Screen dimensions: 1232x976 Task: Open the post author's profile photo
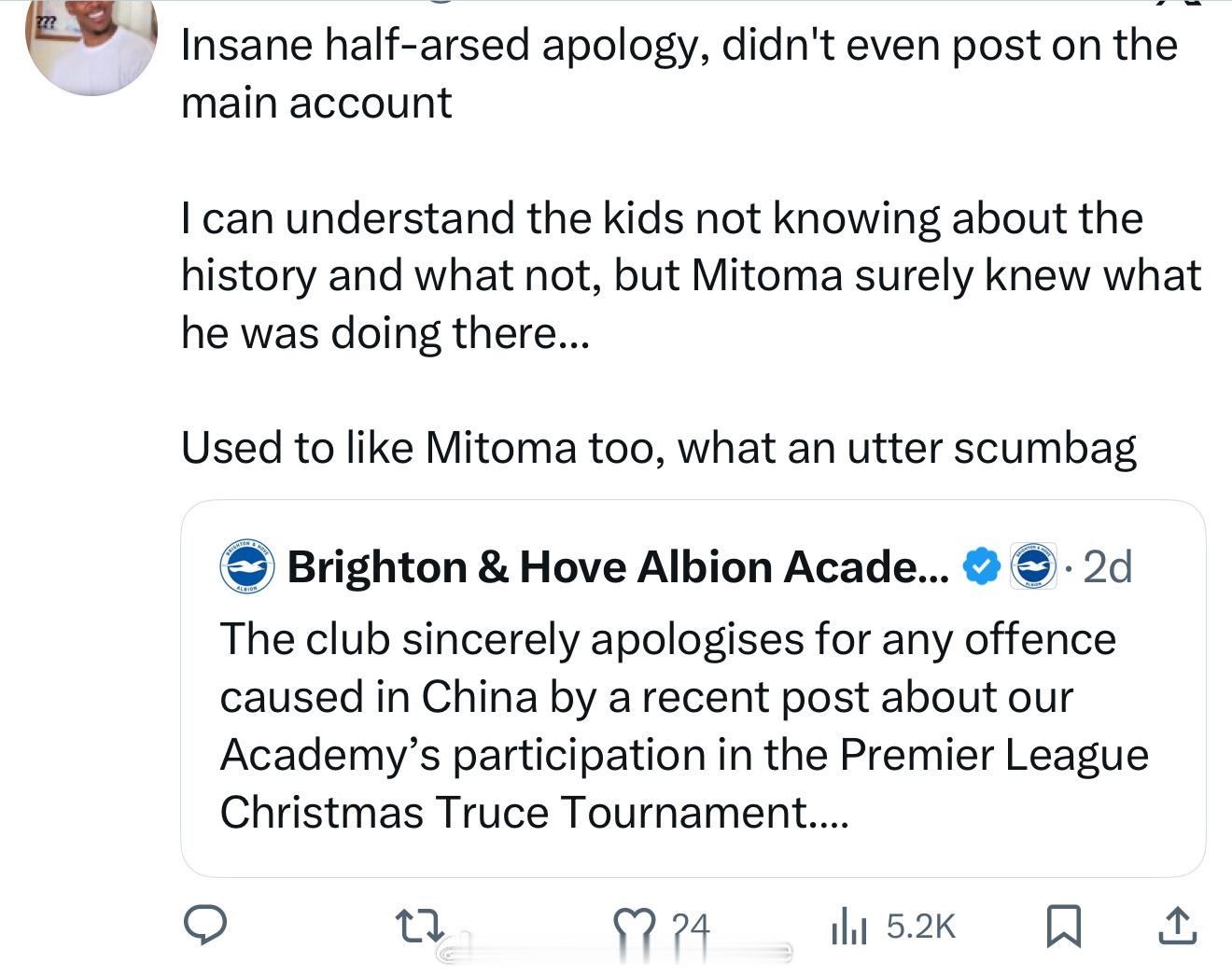[91, 47]
